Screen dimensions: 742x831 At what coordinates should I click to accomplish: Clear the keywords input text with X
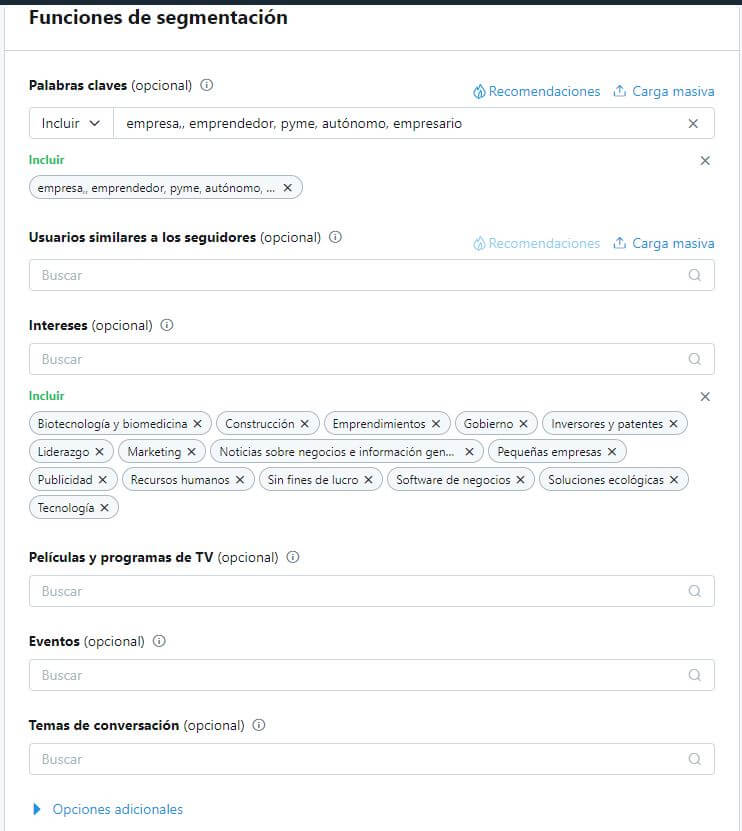(x=693, y=123)
